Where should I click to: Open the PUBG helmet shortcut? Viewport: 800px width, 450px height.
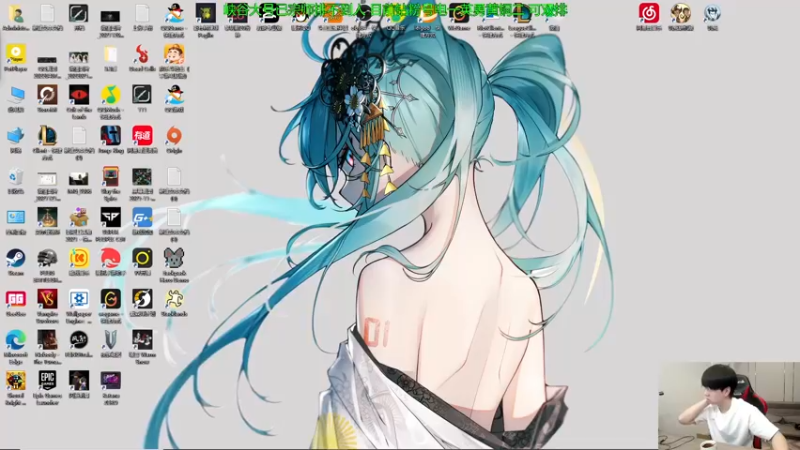click(x=47, y=258)
